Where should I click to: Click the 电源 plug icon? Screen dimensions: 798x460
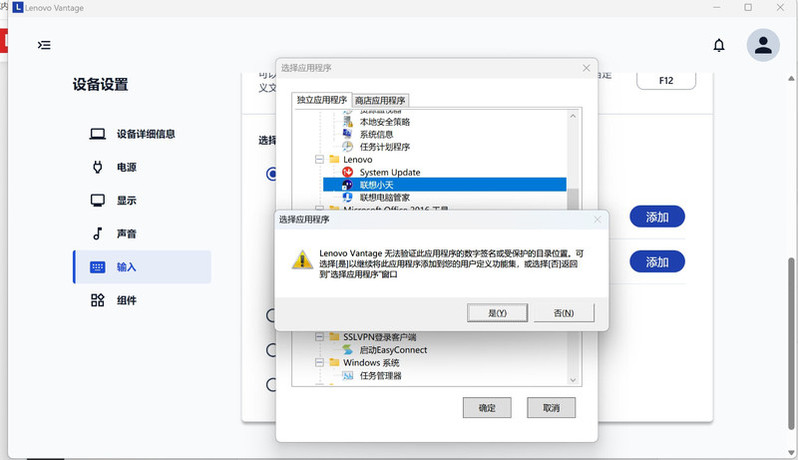coord(97,167)
